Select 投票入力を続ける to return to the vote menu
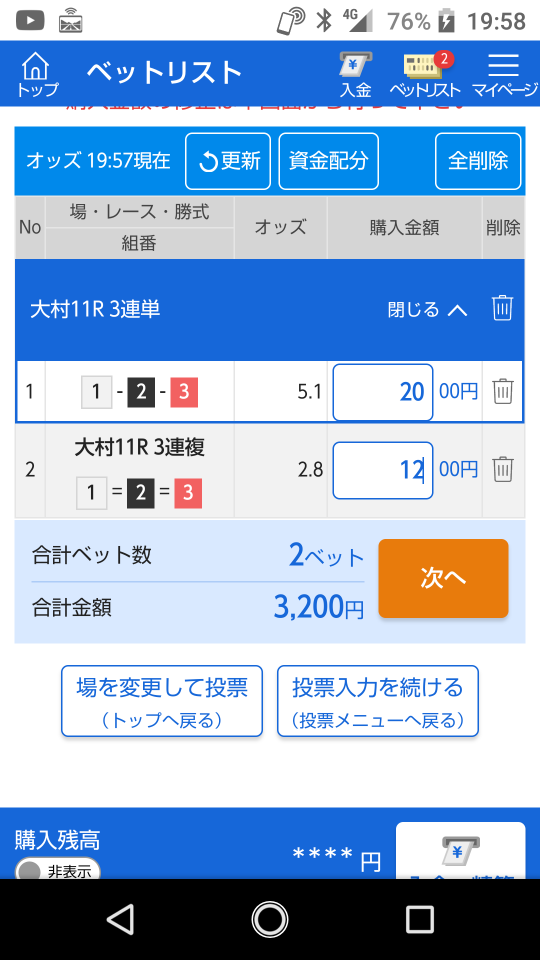Viewport: 540px width, 960px height. tap(378, 701)
